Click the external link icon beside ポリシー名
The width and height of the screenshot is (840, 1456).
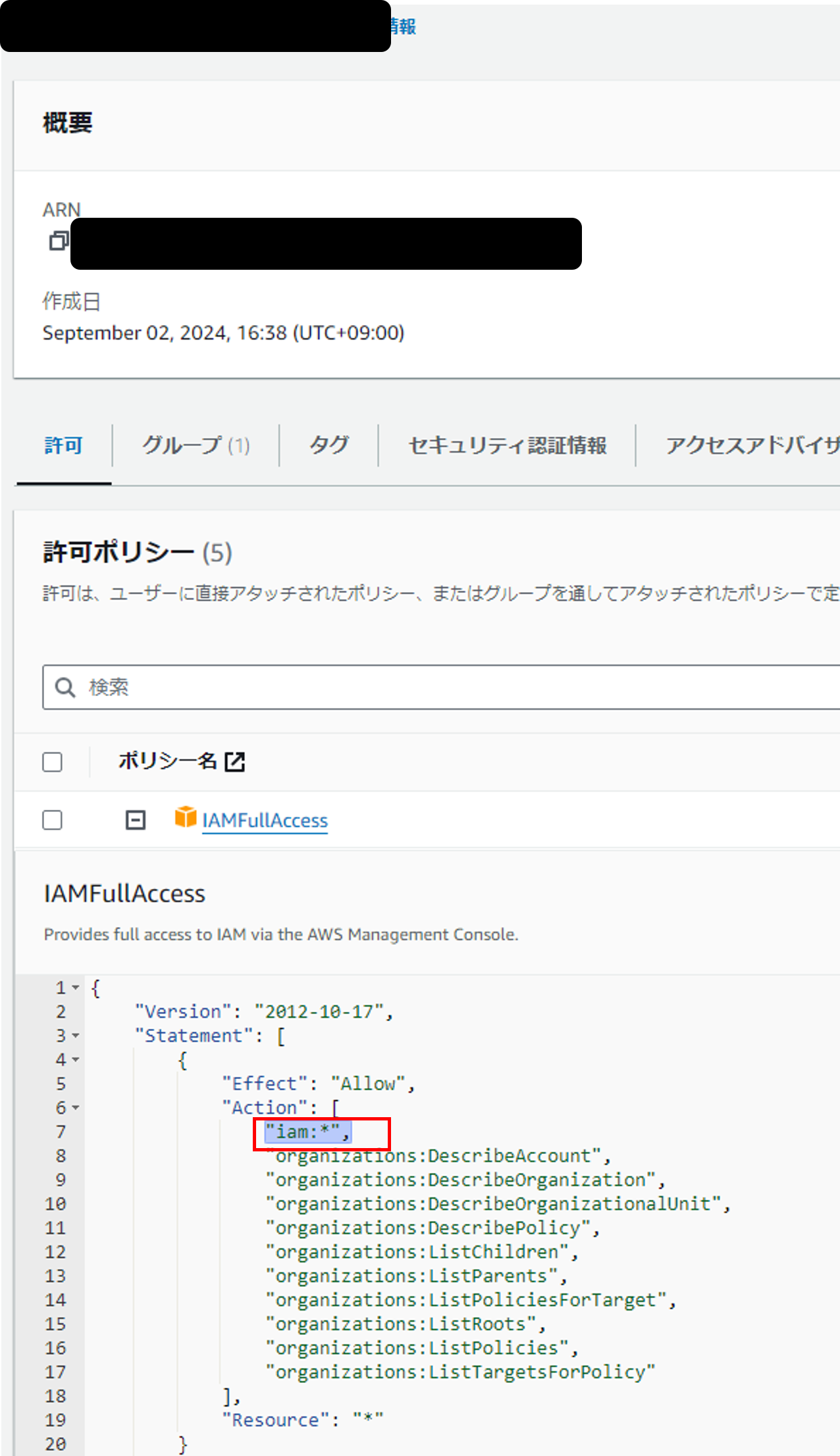[235, 762]
